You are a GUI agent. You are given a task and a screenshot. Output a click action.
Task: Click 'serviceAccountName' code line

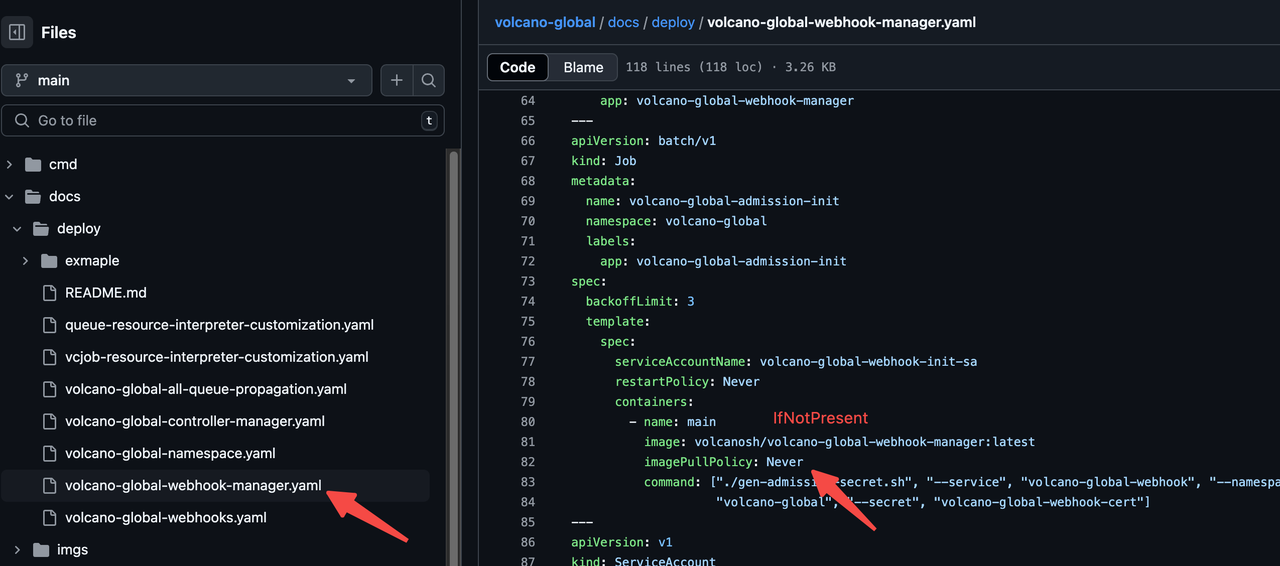[x=796, y=361]
